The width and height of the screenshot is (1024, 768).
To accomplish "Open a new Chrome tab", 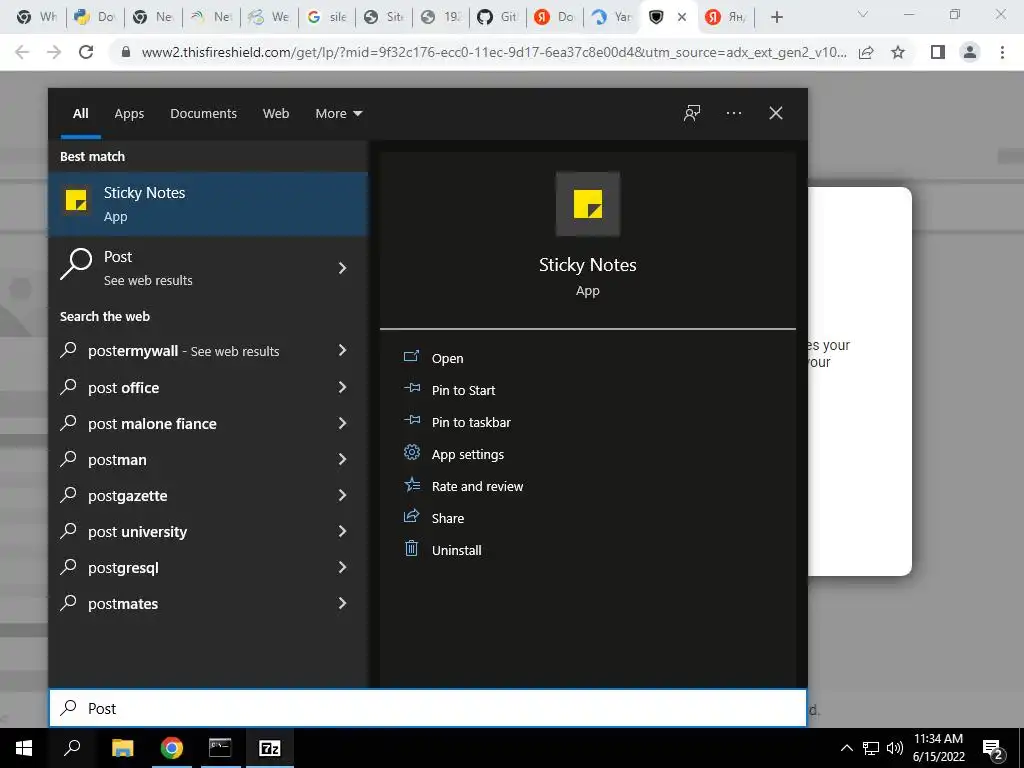I will point(776,17).
